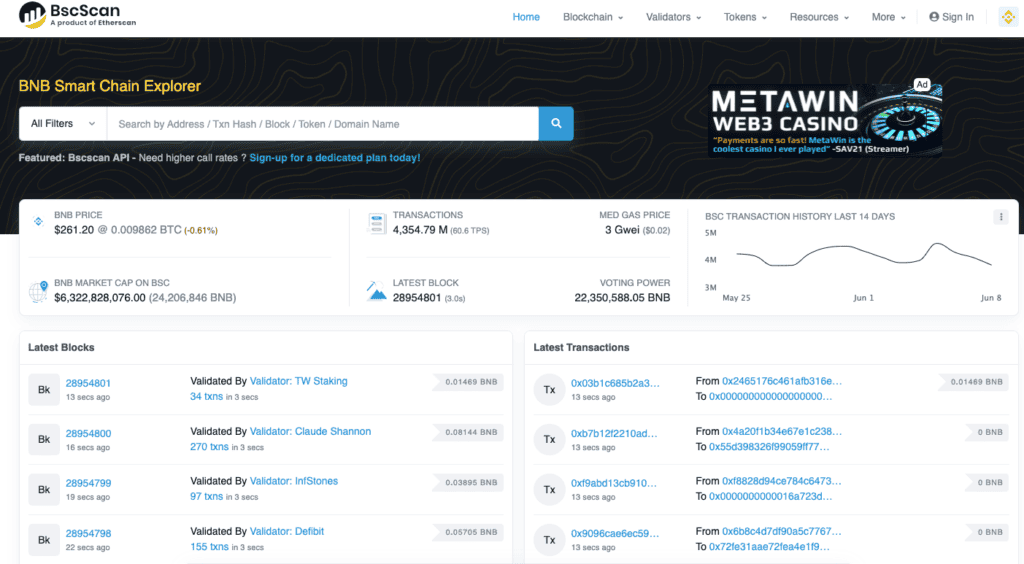
Task: Open the All Filters dropdown
Action: click(62, 124)
